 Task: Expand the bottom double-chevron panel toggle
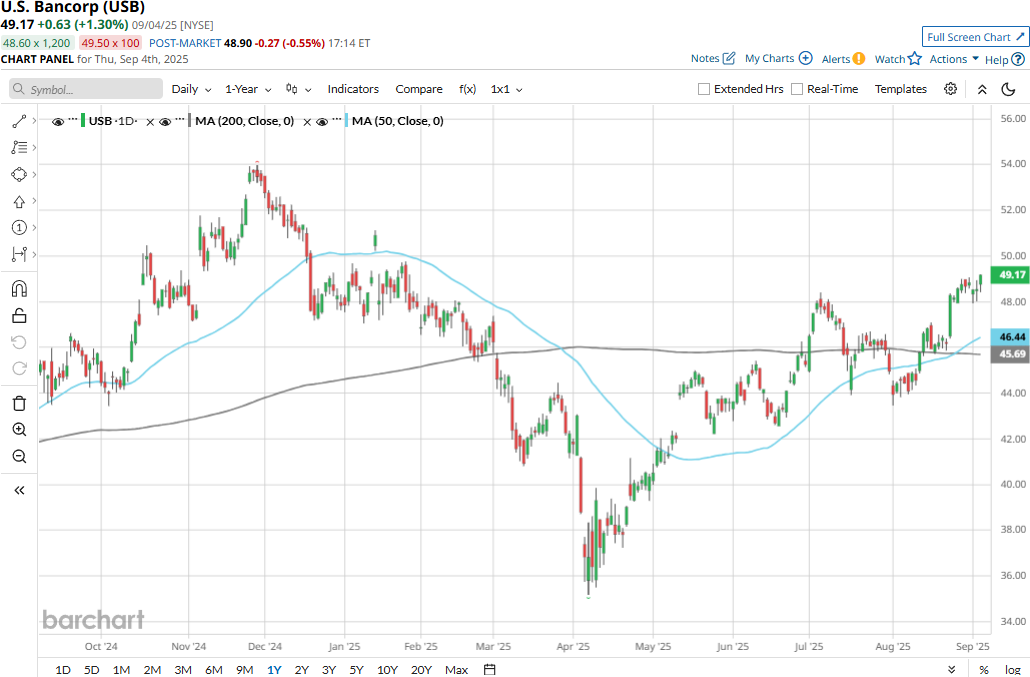tap(952, 670)
